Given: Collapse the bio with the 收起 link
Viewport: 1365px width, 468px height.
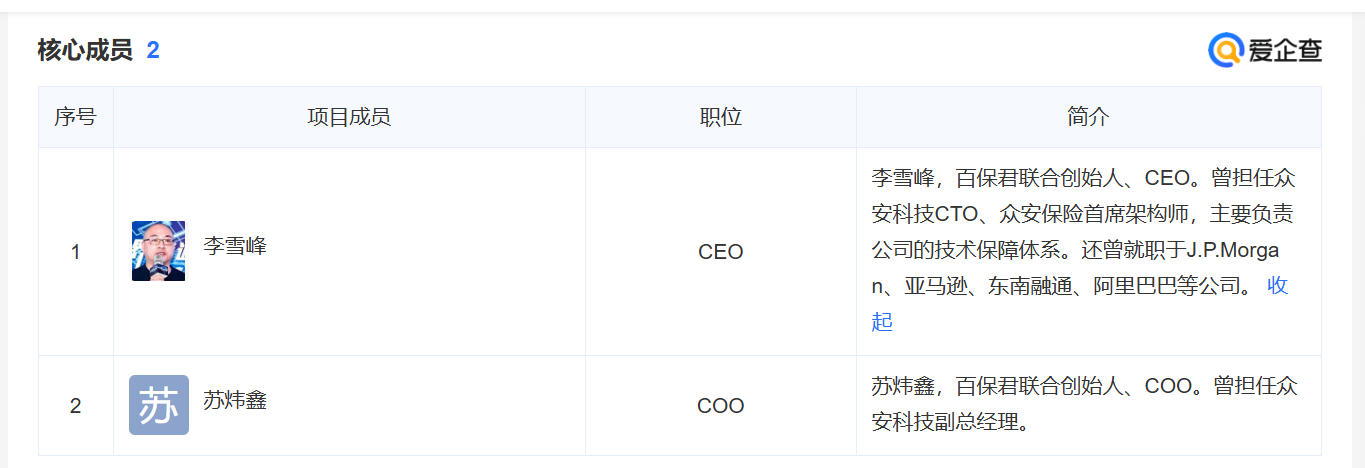Looking at the screenshot, I should 1277,286.
